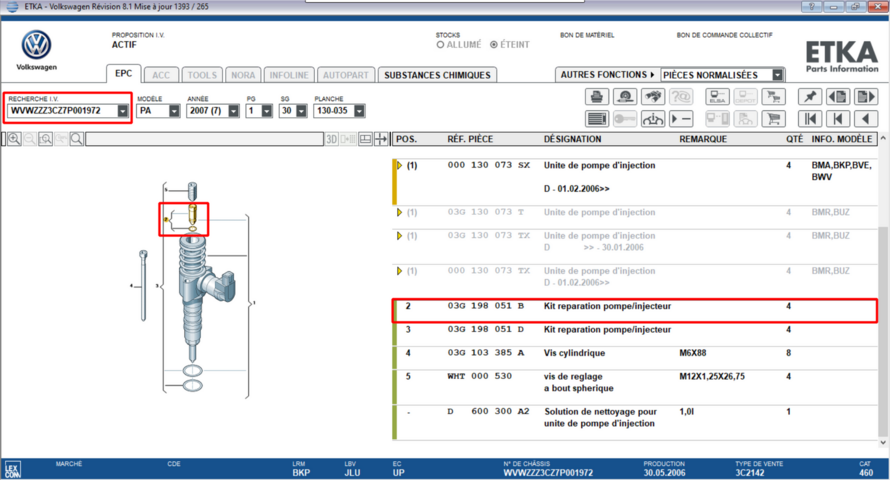Select the ALLUMÉ stocks radio button
Screen dimensions: 890x480
click(440, 45)
